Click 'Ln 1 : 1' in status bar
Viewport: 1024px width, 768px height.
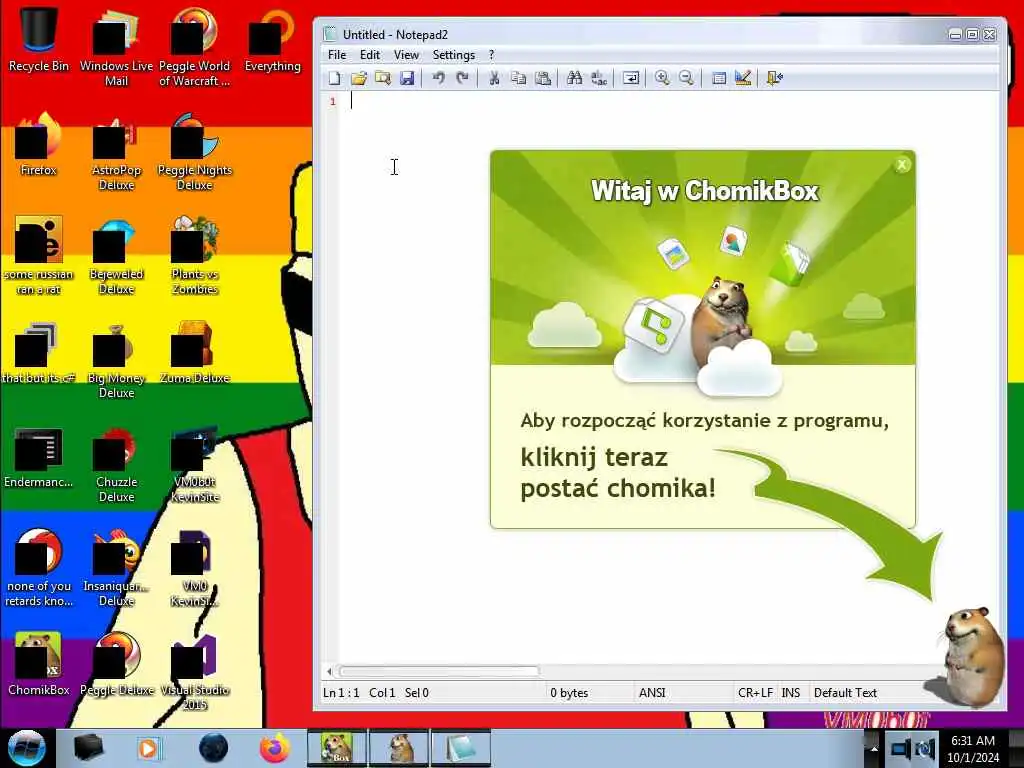[x=341, y=693]
